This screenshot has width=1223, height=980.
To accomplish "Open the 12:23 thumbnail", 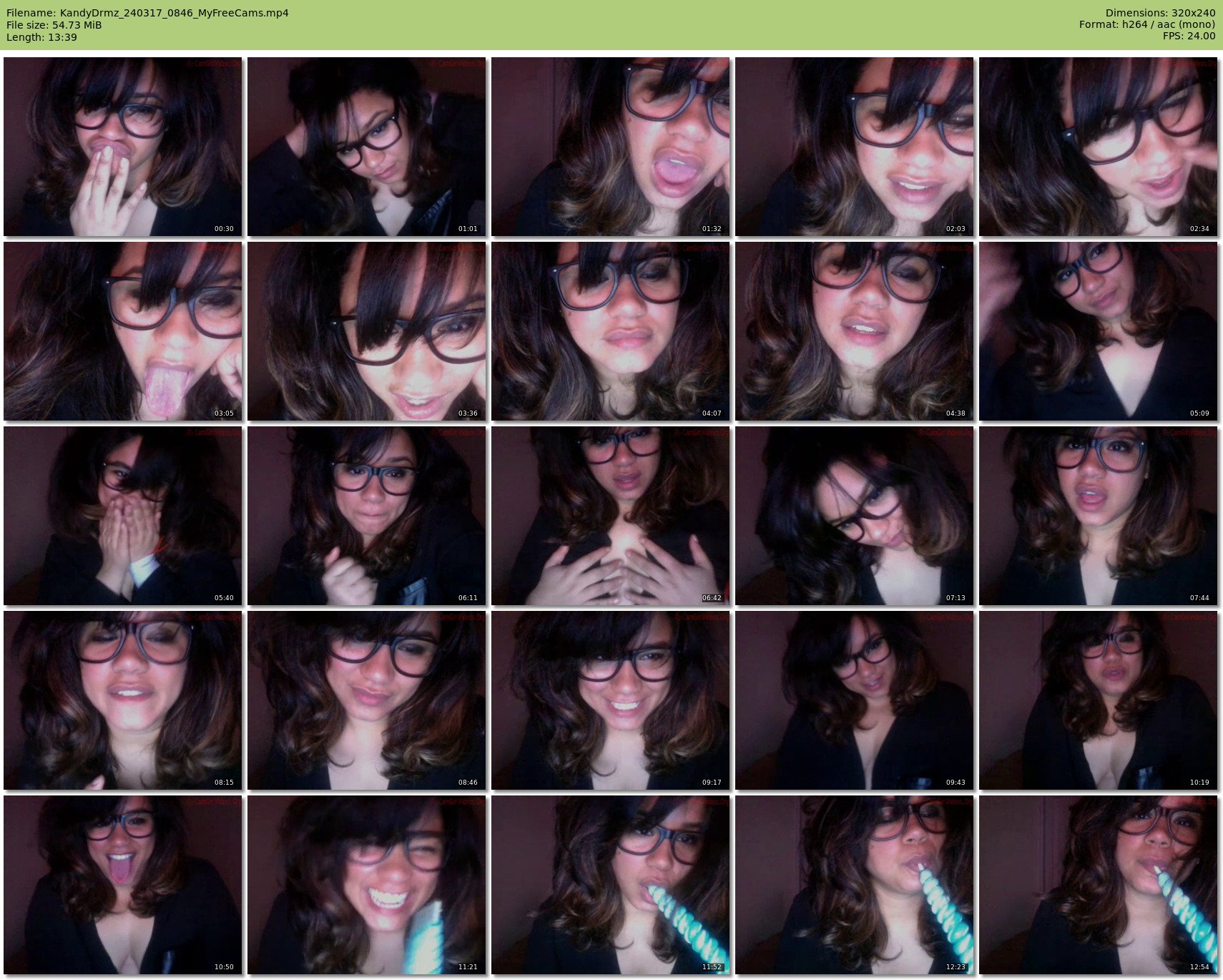I will tap(855, 885).
